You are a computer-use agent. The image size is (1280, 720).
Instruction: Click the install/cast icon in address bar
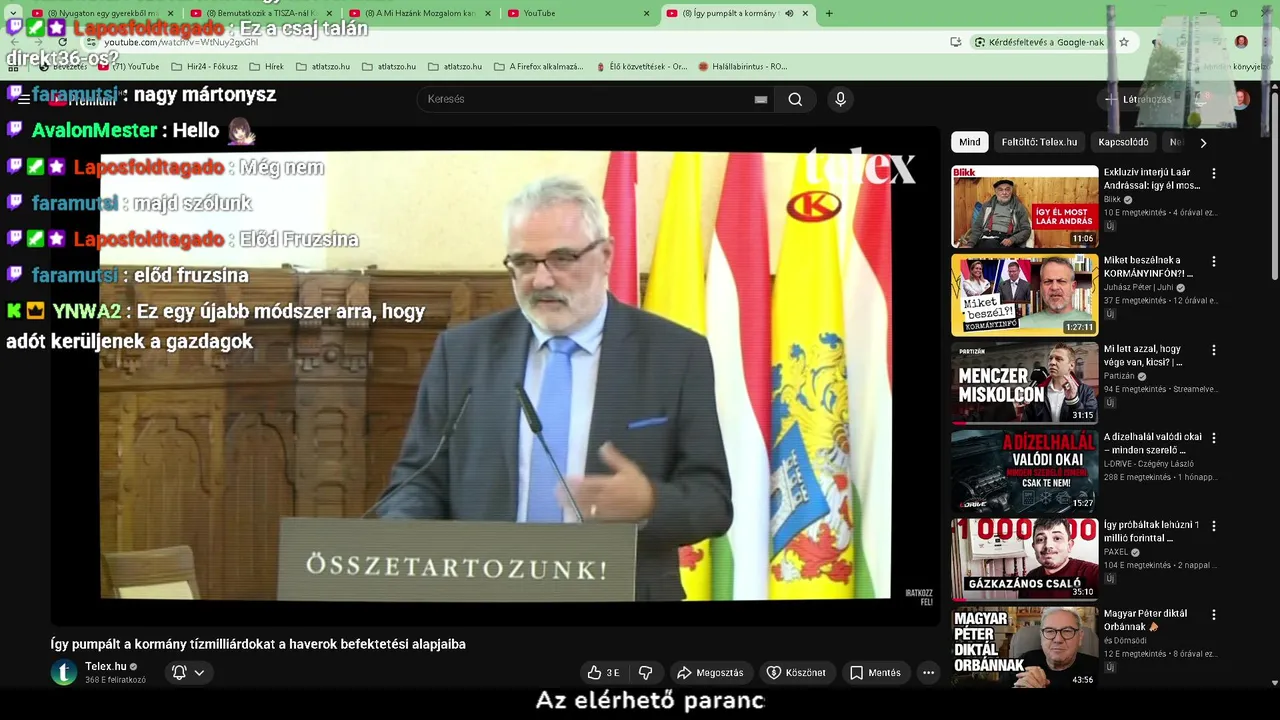(955, 42)
